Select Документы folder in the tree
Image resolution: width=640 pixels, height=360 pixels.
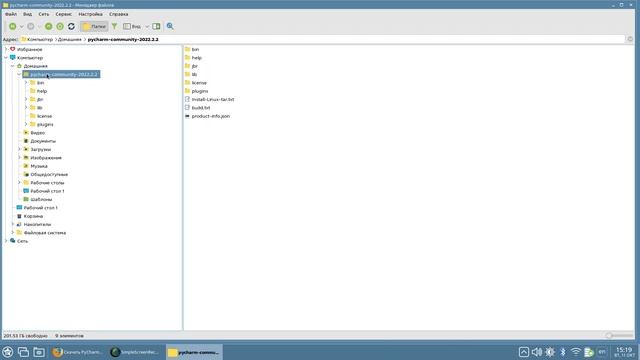click(x=43, y=141)
